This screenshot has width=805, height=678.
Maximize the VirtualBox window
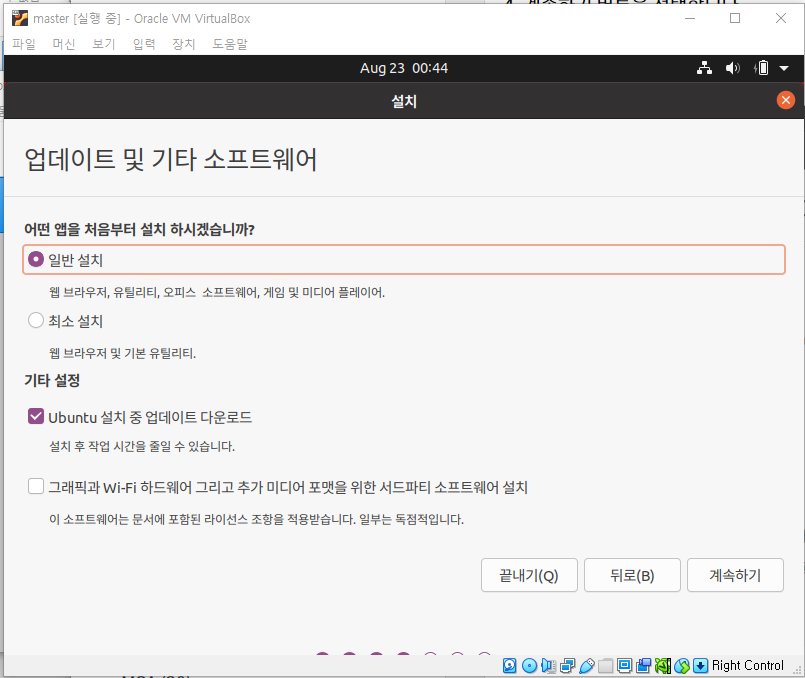pos(735,18)
